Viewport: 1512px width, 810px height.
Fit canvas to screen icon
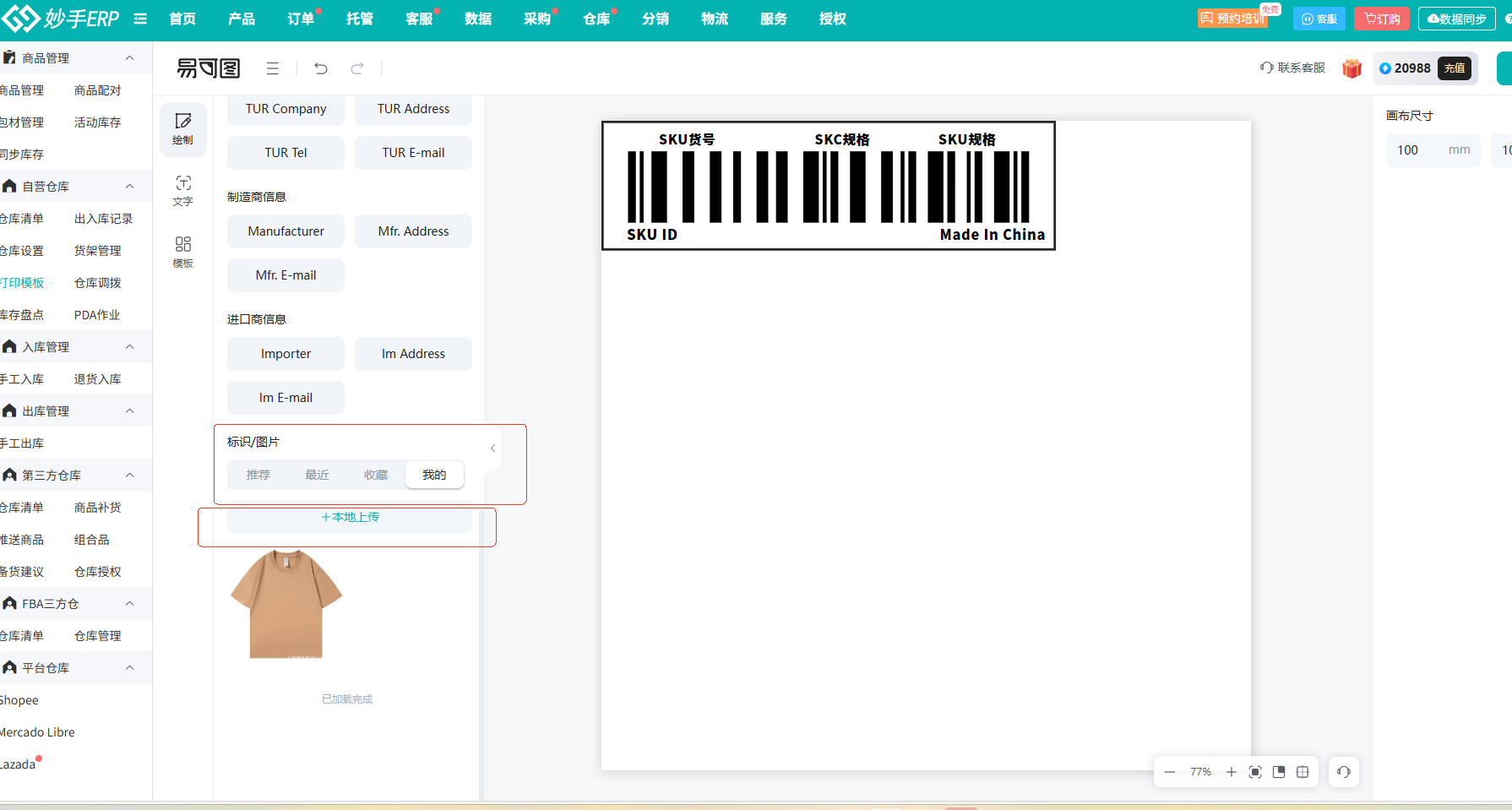click(x=1255, y=772)
